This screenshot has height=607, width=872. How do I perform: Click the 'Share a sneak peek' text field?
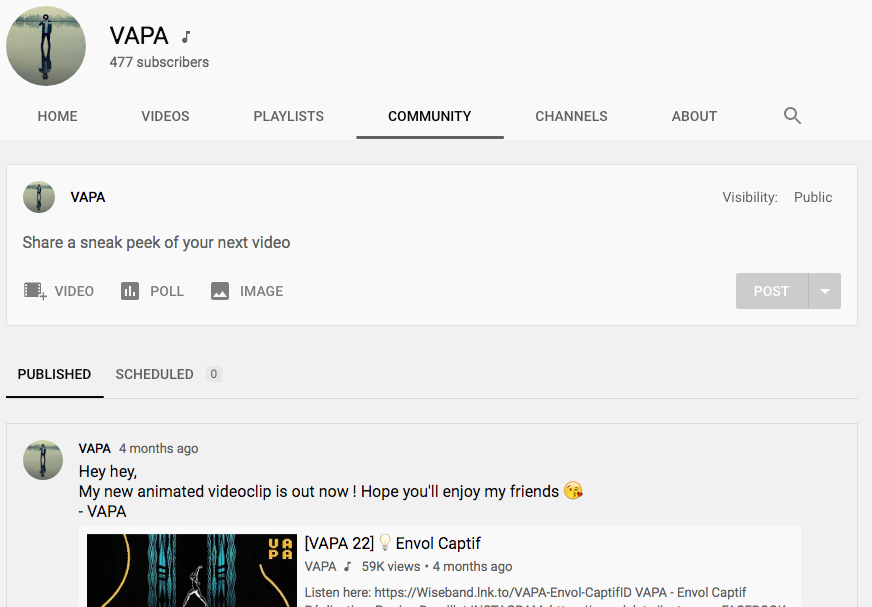coord(156,243)
